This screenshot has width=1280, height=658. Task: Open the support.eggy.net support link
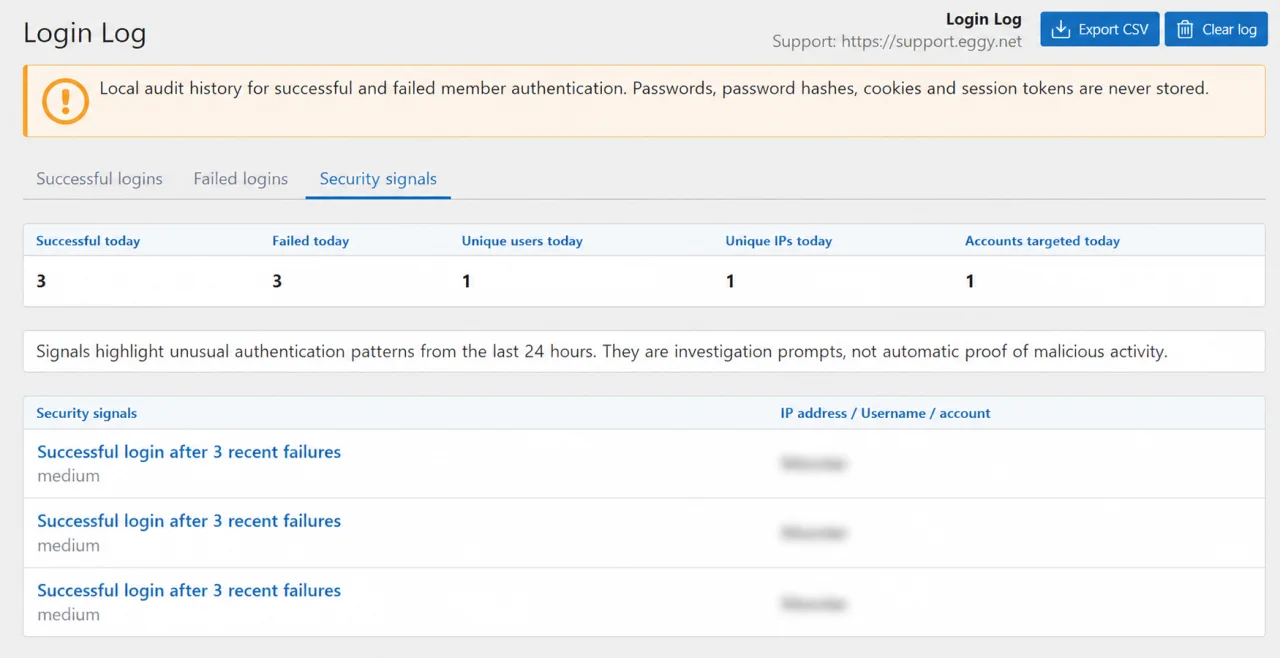tap(932, 42)
